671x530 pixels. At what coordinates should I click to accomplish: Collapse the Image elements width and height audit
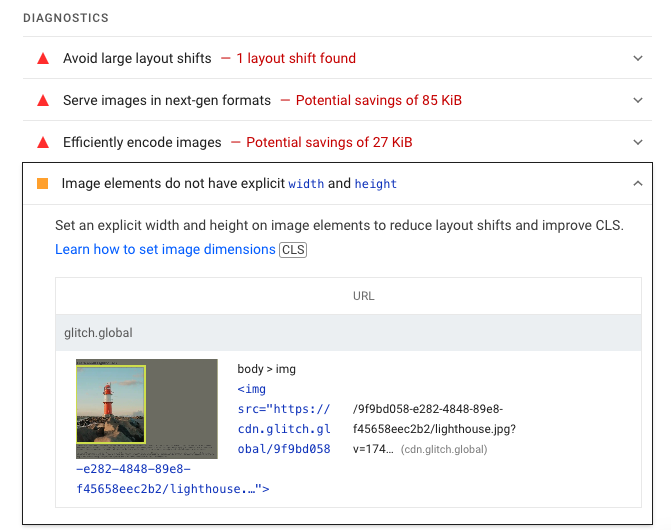pyautogui.click(x=638, y=184)
